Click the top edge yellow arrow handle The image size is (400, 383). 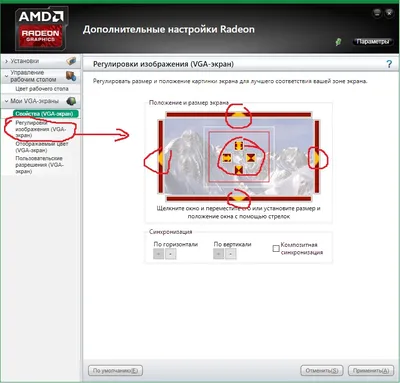[238, 115]
